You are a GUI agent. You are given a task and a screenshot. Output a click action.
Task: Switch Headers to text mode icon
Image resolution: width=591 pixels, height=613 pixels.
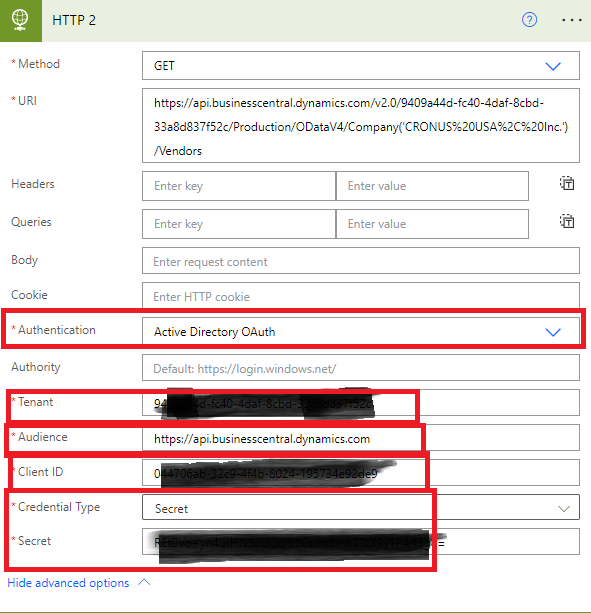[567, 183]
